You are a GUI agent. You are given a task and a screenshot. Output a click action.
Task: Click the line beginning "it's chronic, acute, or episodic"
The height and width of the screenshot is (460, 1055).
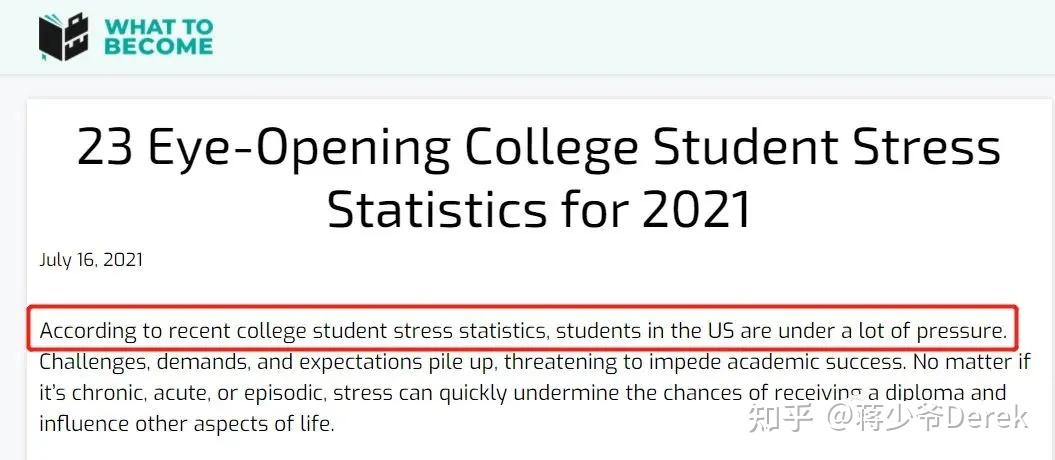[x=522, y=392]
